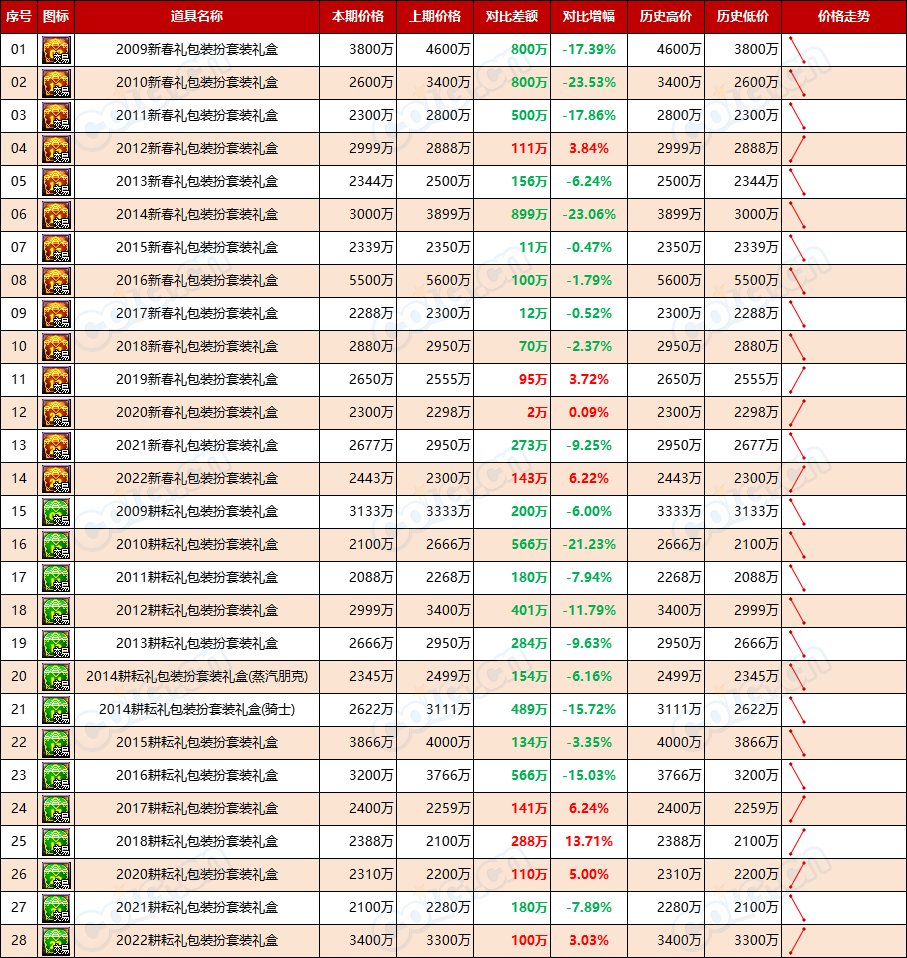Click the price trend line in row 25

point(797,842)
